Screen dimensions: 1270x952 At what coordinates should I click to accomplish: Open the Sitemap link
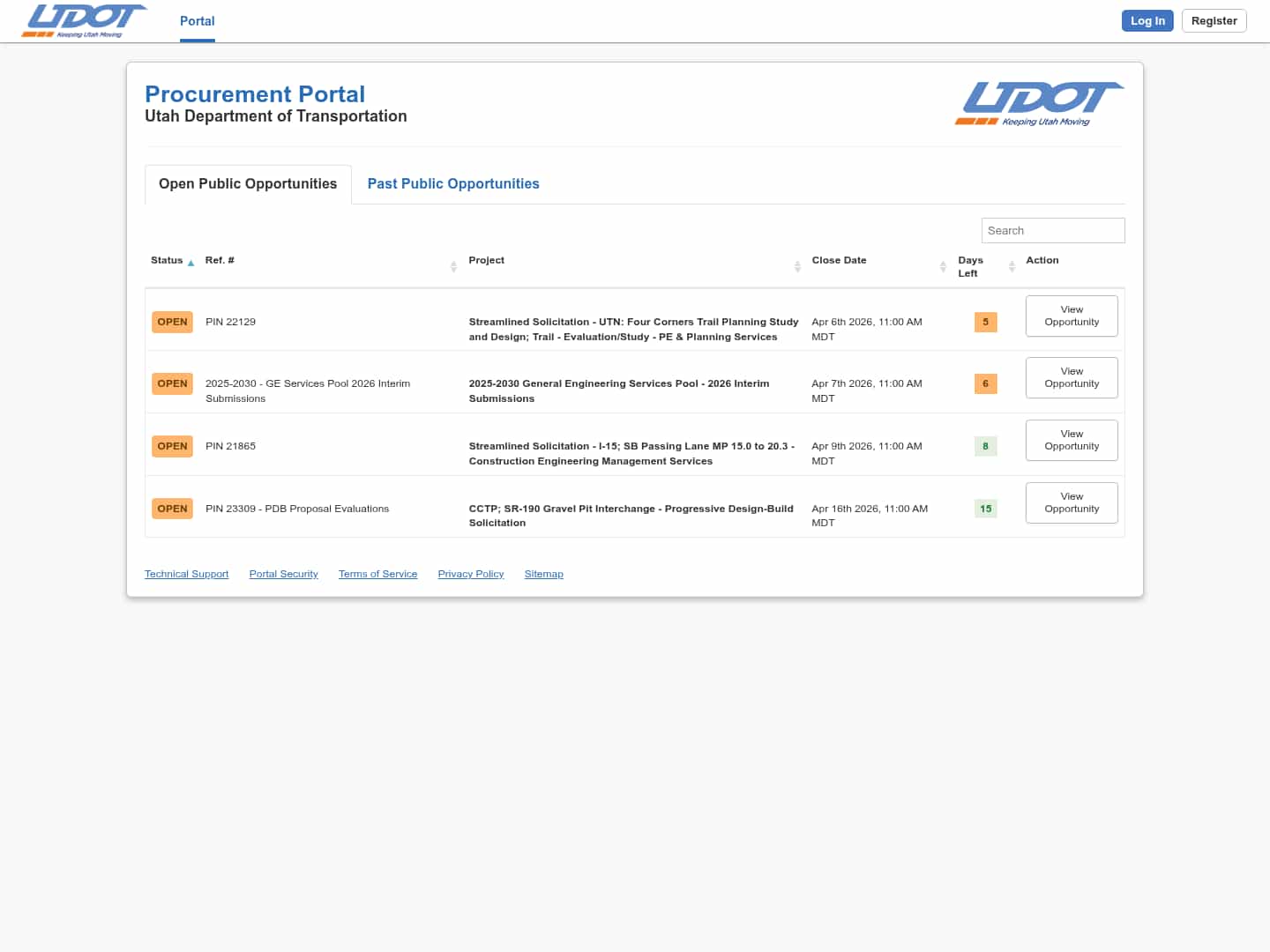pos(543,574)
